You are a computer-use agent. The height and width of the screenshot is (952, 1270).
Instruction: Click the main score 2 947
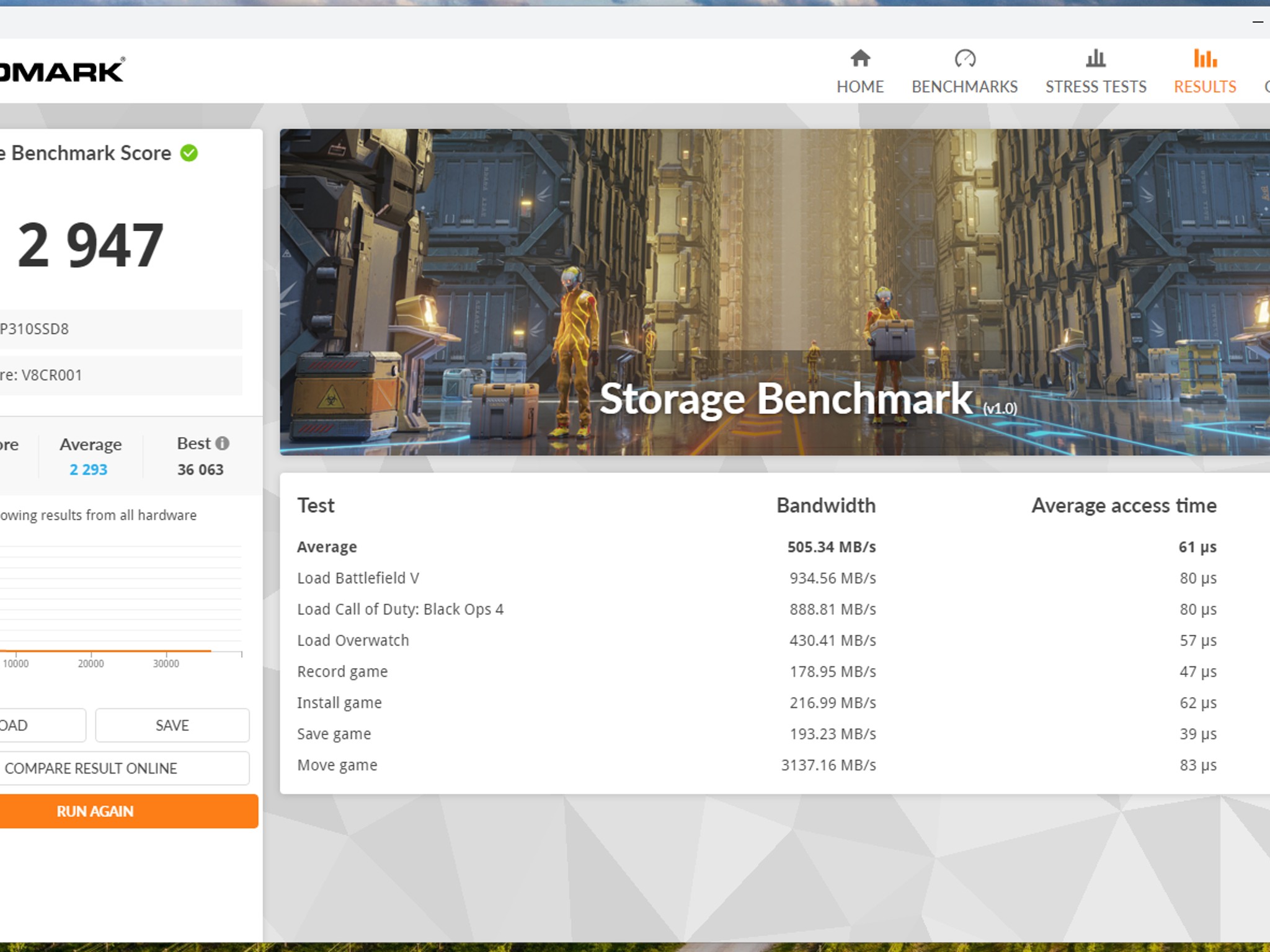pyautogui.click(x=91, y=246)
